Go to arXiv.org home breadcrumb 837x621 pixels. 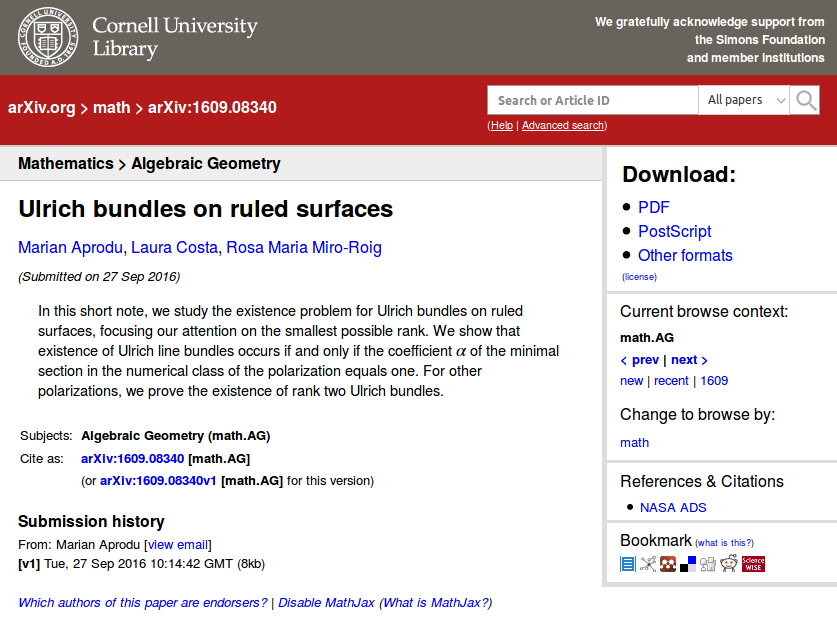(x=42, y=107)
